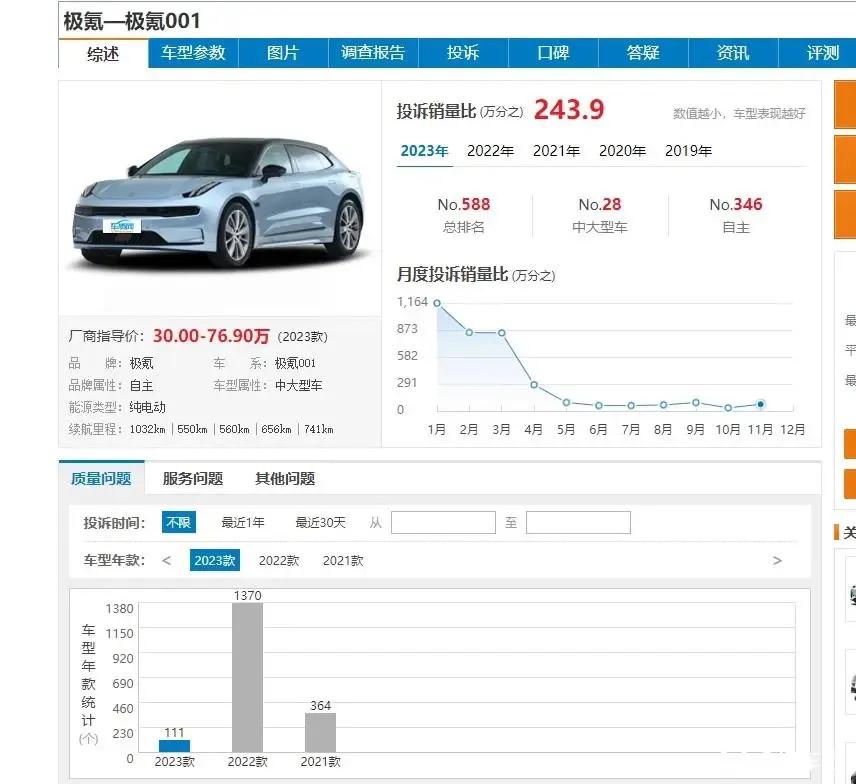The width and height of the screenshot is (856, 784).
Task: Open the 调查报告 tab
Action: 373,53
